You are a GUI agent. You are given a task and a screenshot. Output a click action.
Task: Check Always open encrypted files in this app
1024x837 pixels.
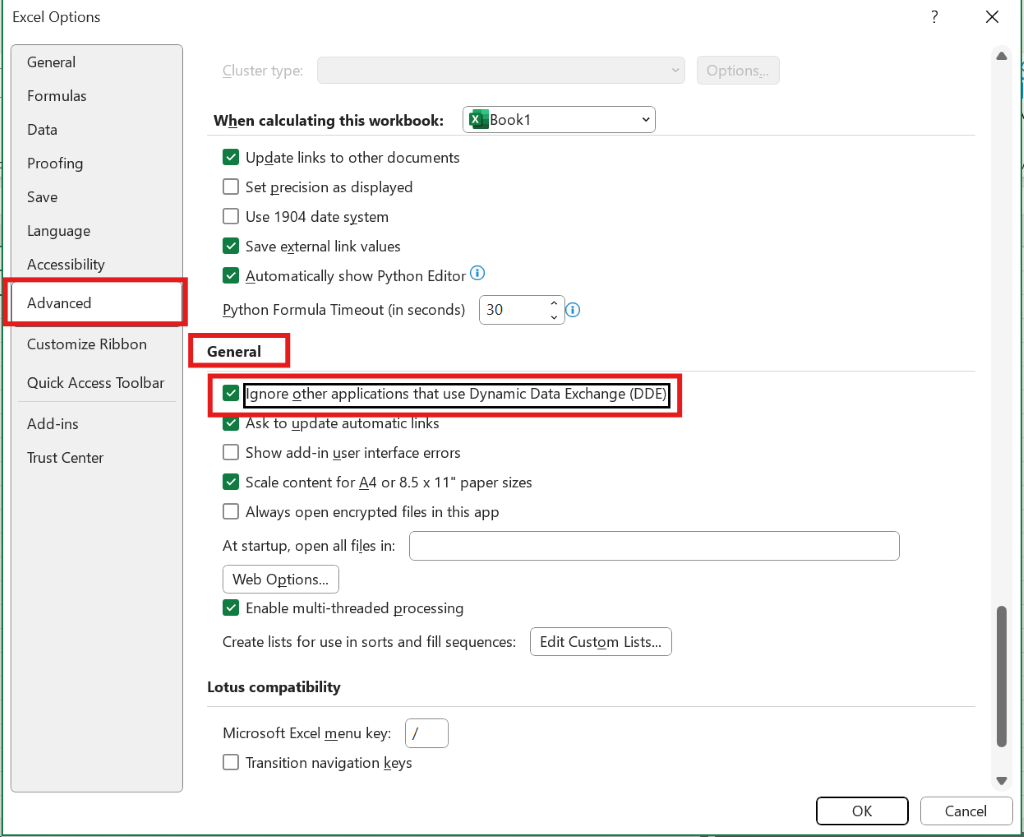[231, 512]
